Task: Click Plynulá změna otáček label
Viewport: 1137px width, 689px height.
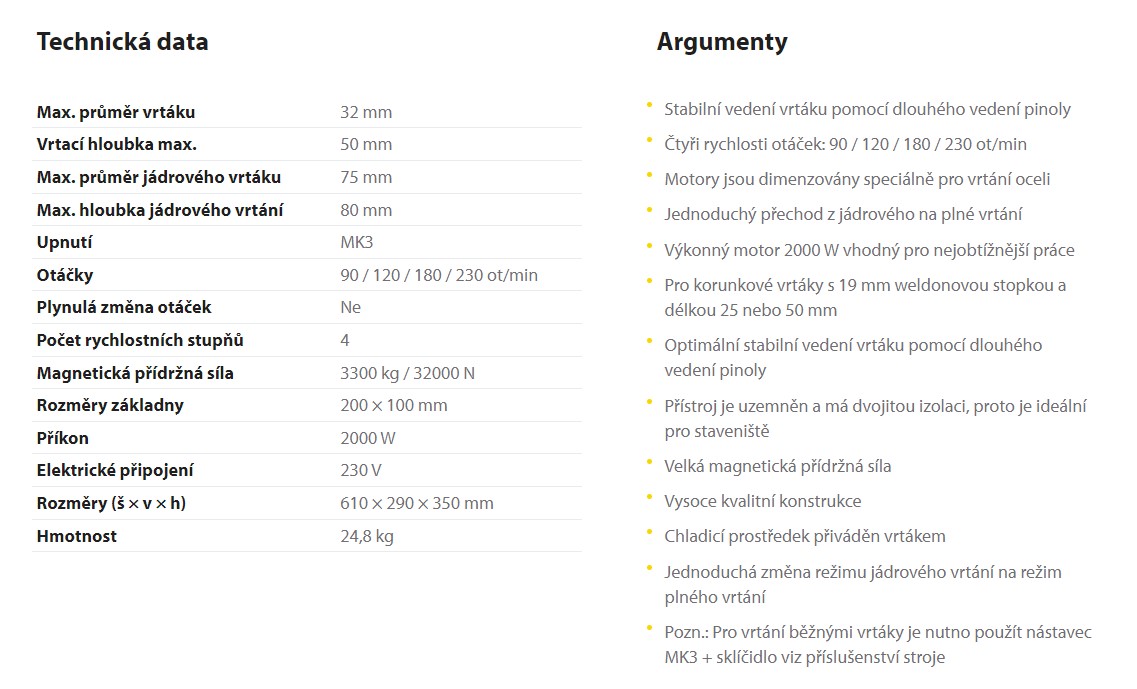Action: [124, 308]
